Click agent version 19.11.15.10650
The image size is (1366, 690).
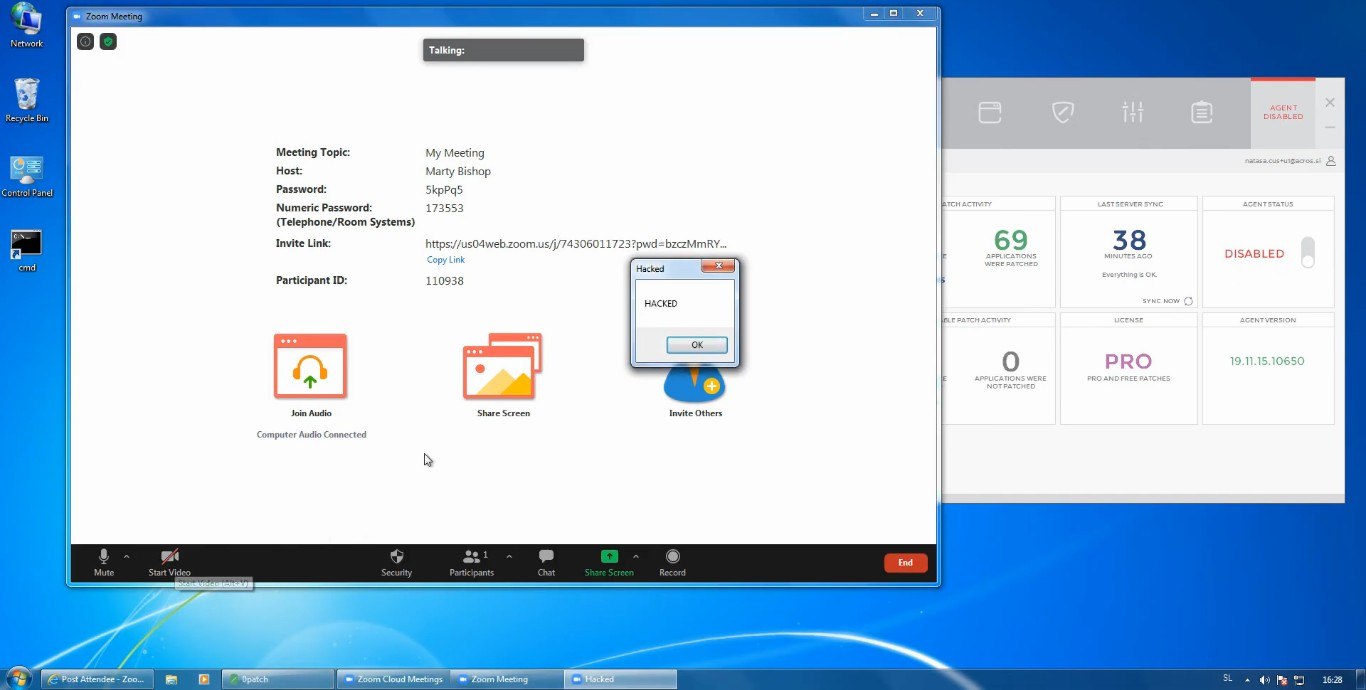1267,361
